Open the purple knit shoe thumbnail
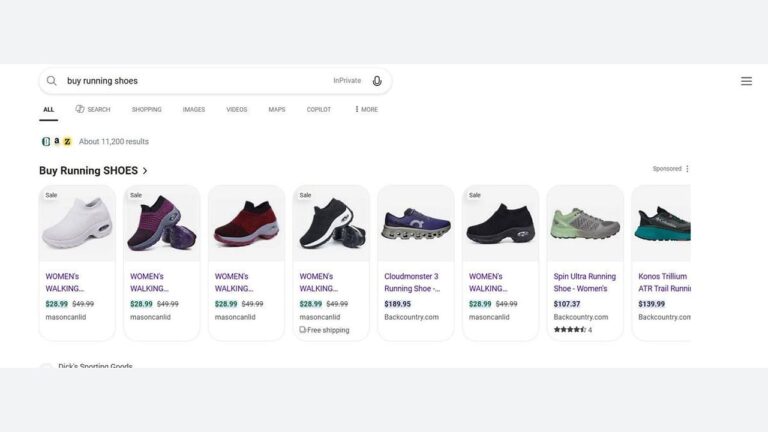Image resolution: width=768 pixels, height=432 pixels. pos(162,223)
